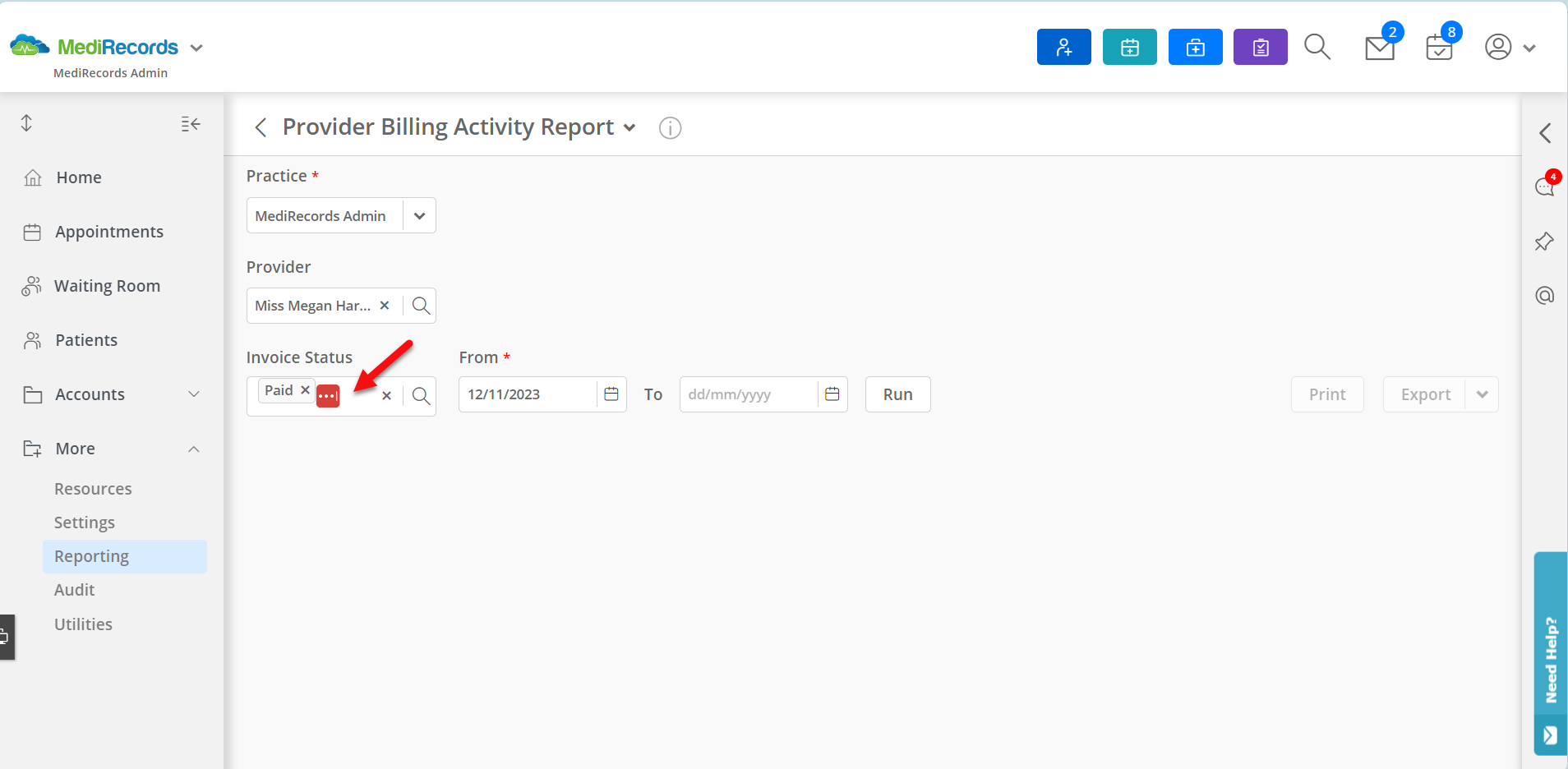1568x769 pixels.
Task: Click the From date field 12/11/2023
Action: click(527, 394)
